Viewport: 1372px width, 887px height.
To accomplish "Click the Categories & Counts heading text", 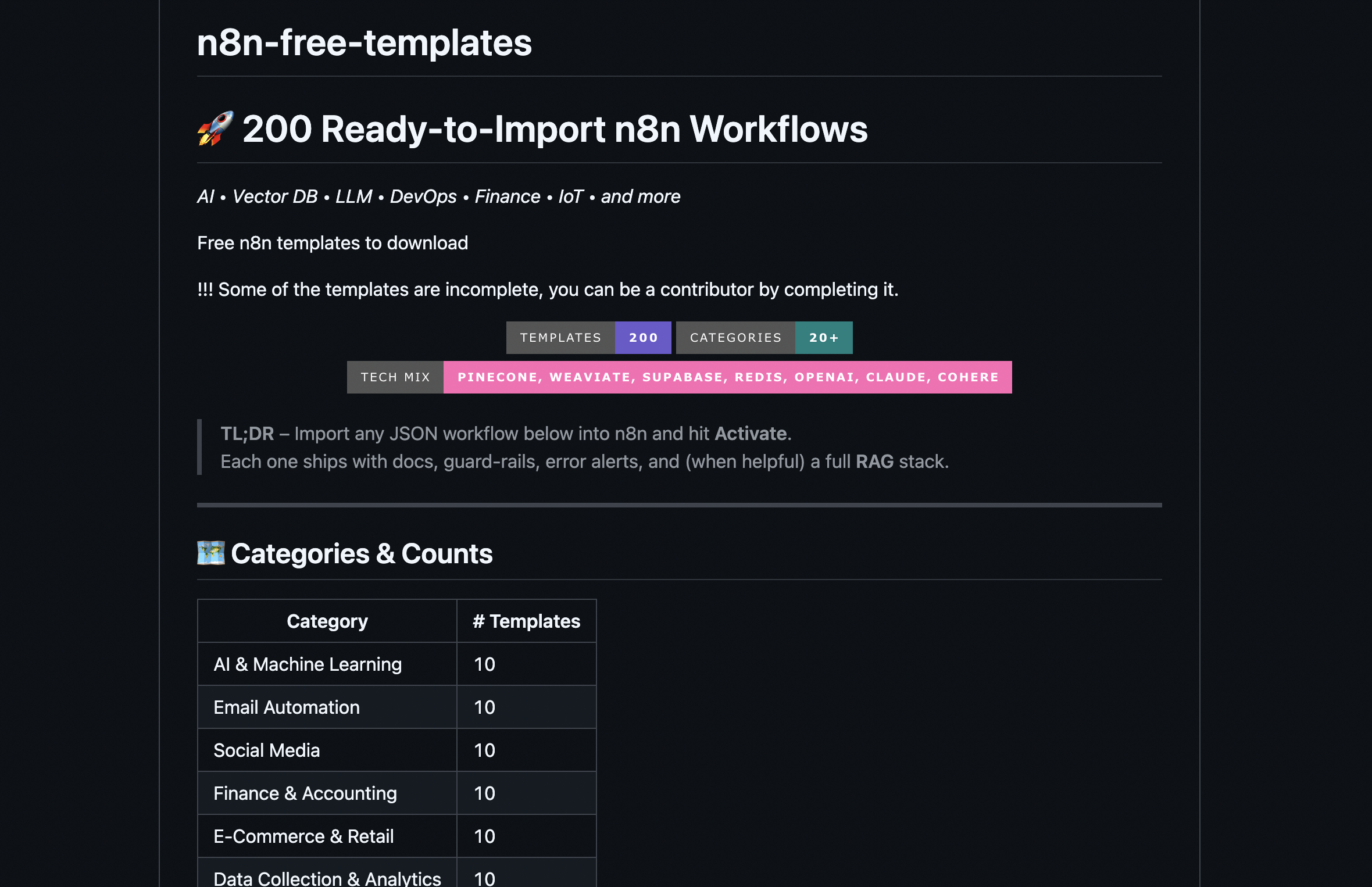I will coord(362,554).
